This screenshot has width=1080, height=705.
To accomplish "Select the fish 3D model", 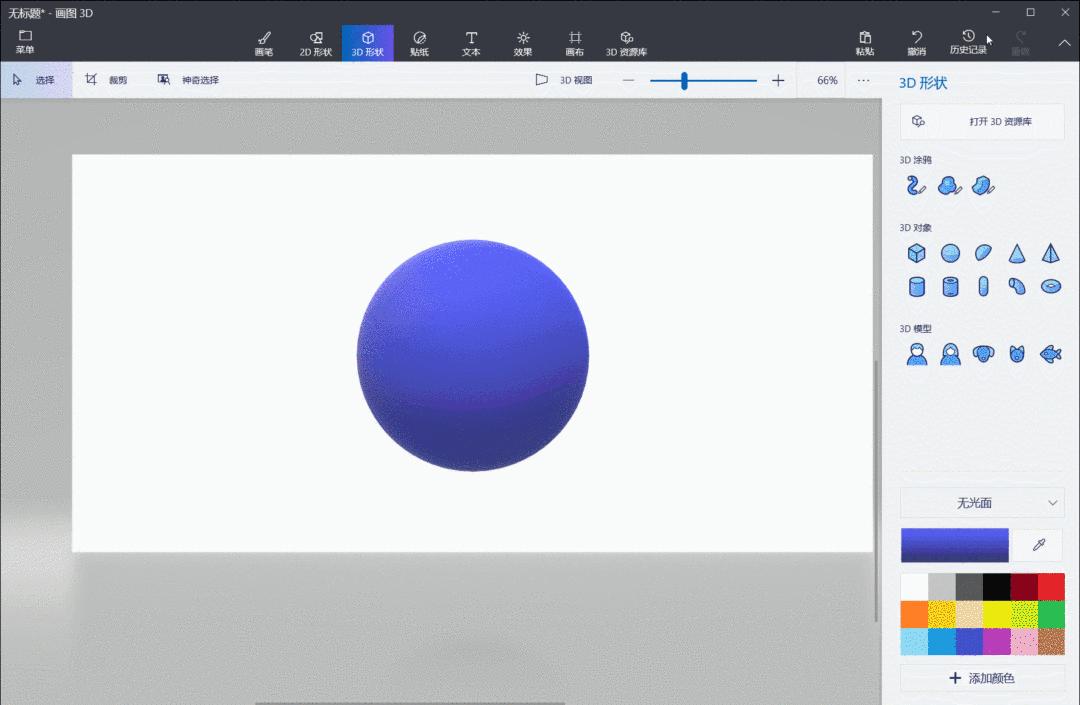I will tap(1050, 352).
